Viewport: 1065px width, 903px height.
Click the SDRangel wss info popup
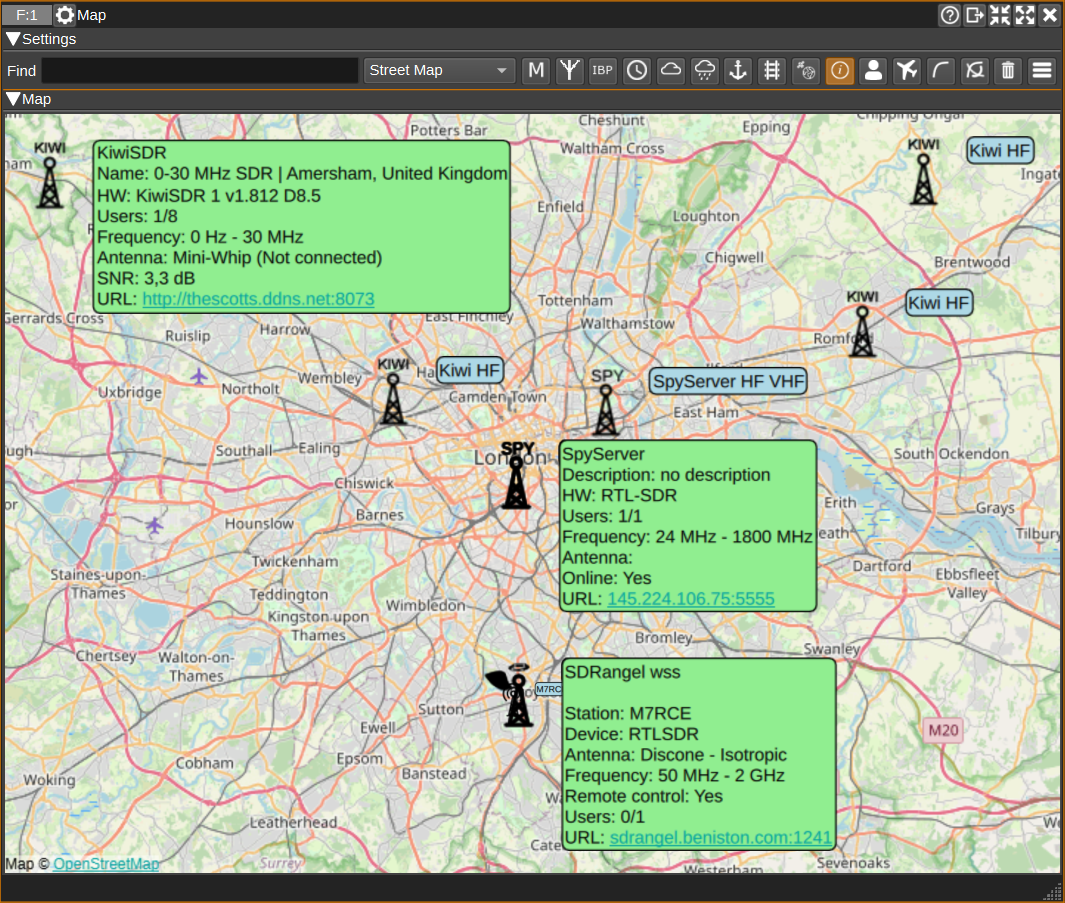coord(699,754)
